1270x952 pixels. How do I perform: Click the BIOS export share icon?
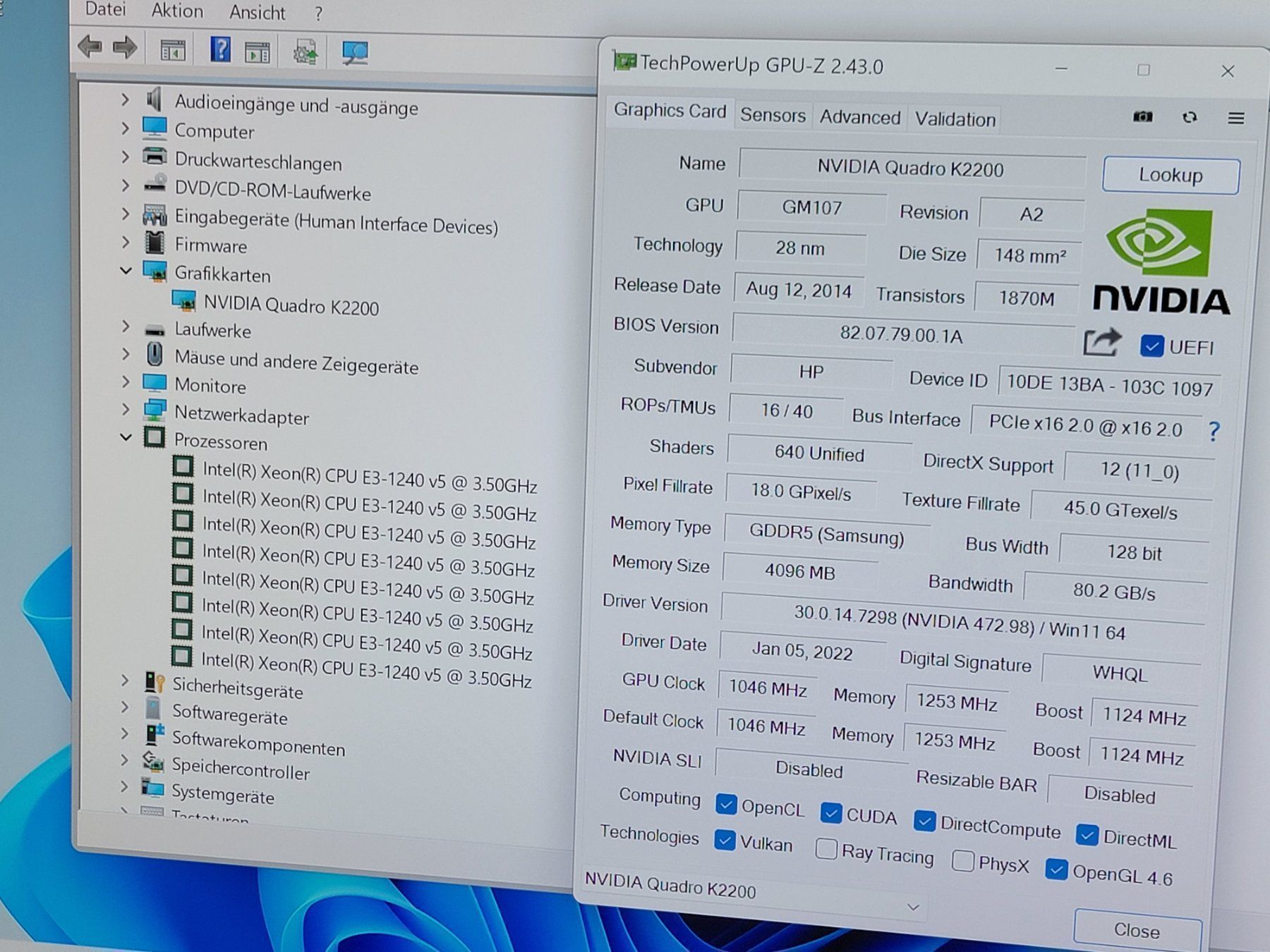point(1101,342)
